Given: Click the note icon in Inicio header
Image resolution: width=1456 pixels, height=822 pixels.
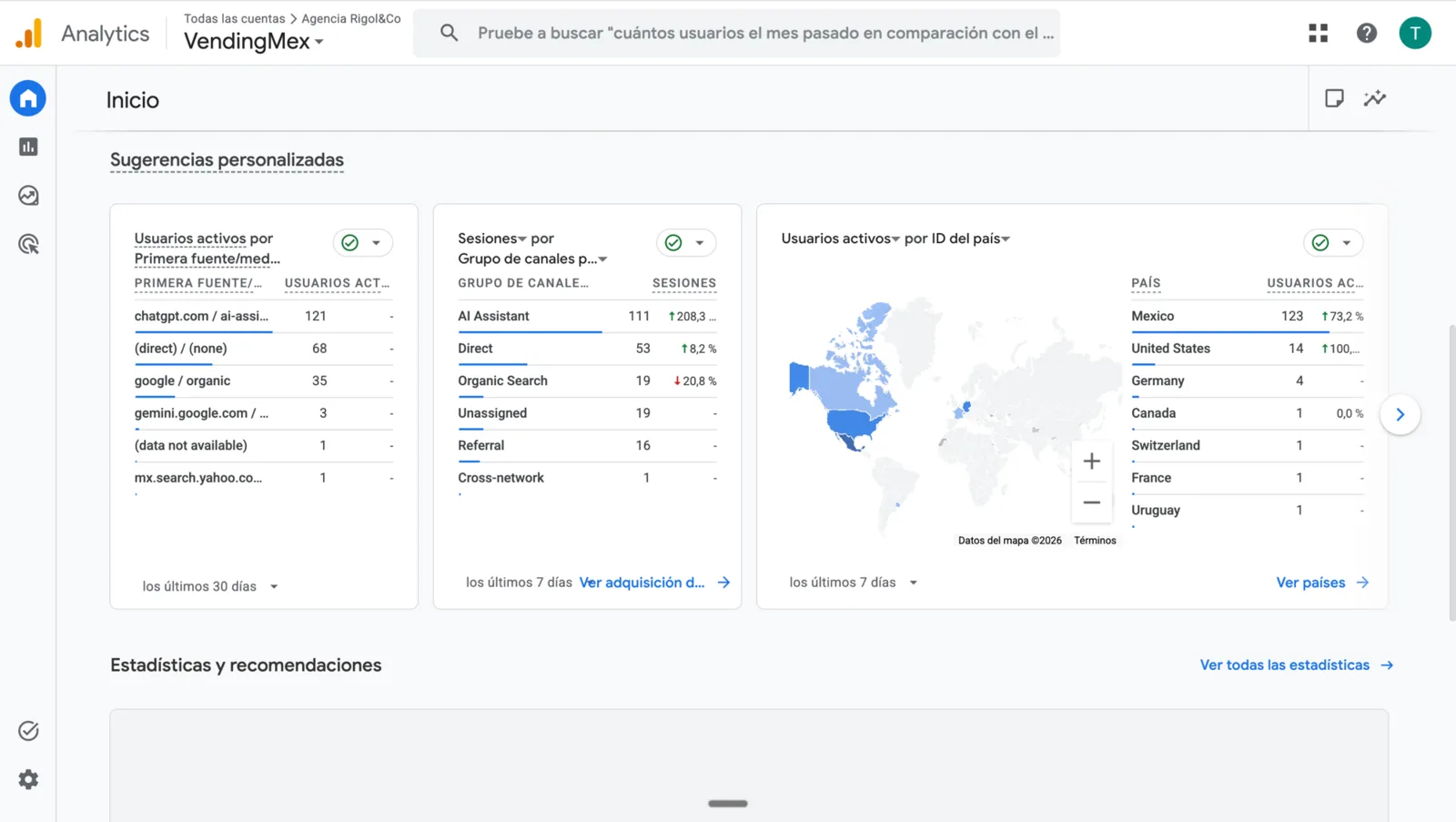Looking at the screenshot, I should pos(1334,98).
